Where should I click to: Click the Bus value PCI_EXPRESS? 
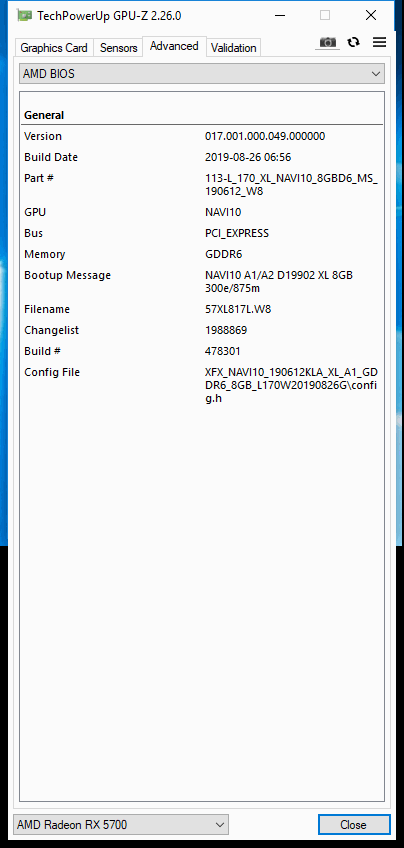[237, 233]
